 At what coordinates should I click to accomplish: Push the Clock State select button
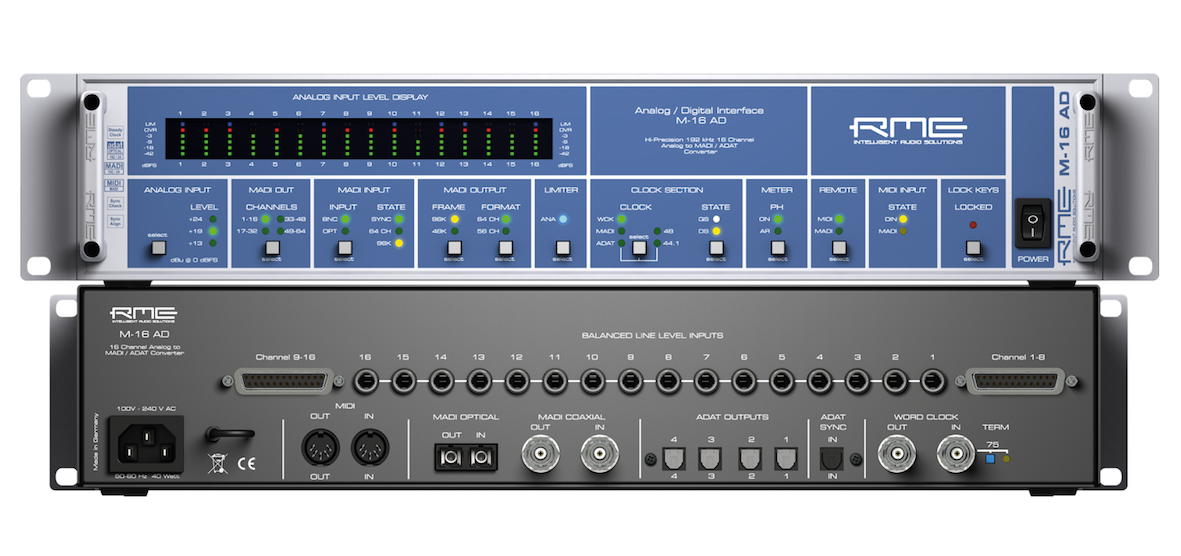tap(716, 247)
